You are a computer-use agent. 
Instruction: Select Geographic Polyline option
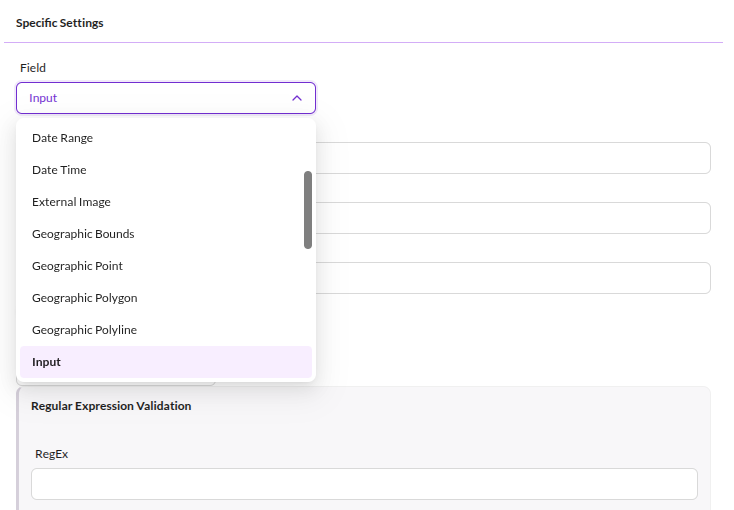pos(166,330)
